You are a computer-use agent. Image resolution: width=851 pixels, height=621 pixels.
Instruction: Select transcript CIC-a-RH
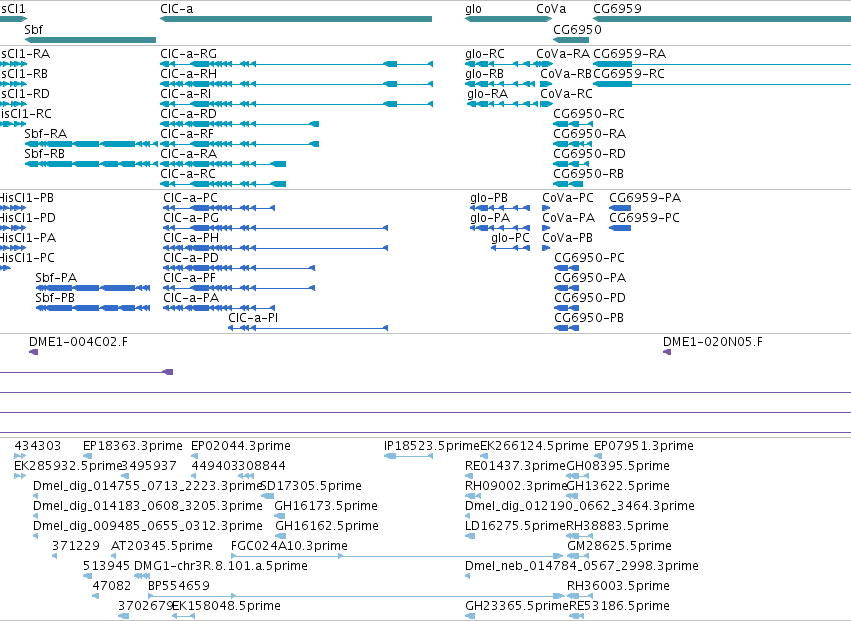pyautogui.click(x=296, y=84)
